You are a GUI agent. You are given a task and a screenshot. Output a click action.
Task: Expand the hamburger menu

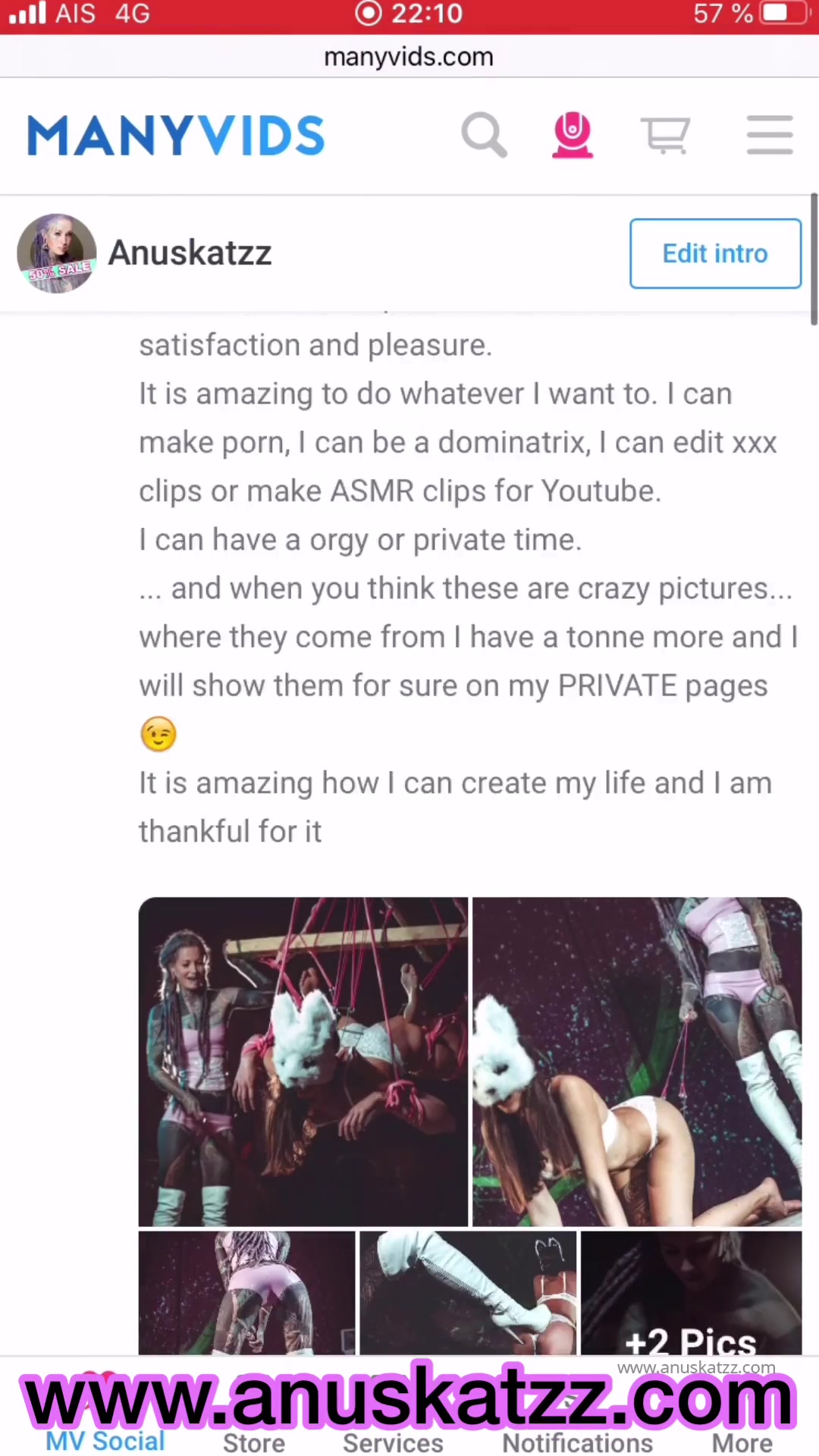(x=770, y=135)
